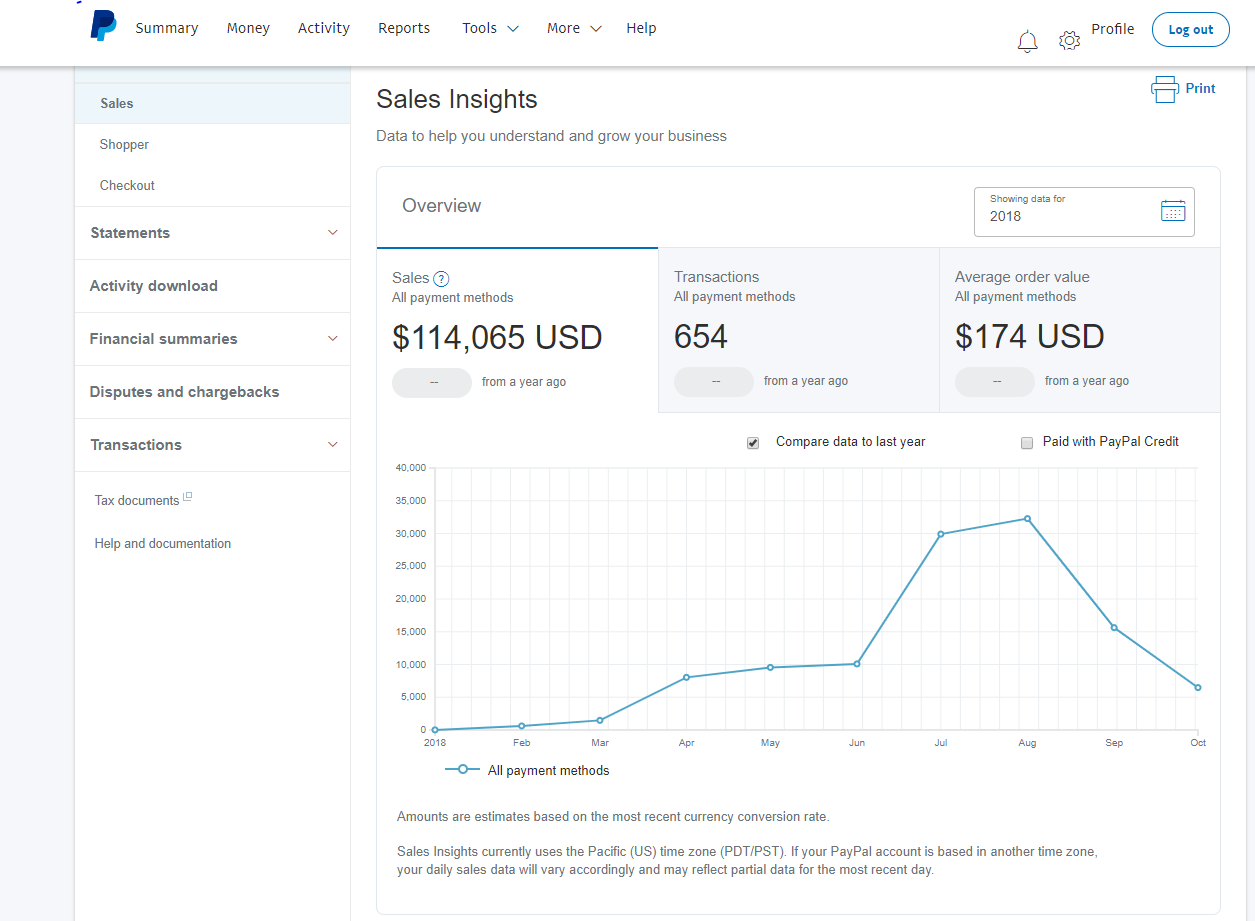Expand the Transactions sidebar section chevron
The image size is (1255, 921).
333,444
